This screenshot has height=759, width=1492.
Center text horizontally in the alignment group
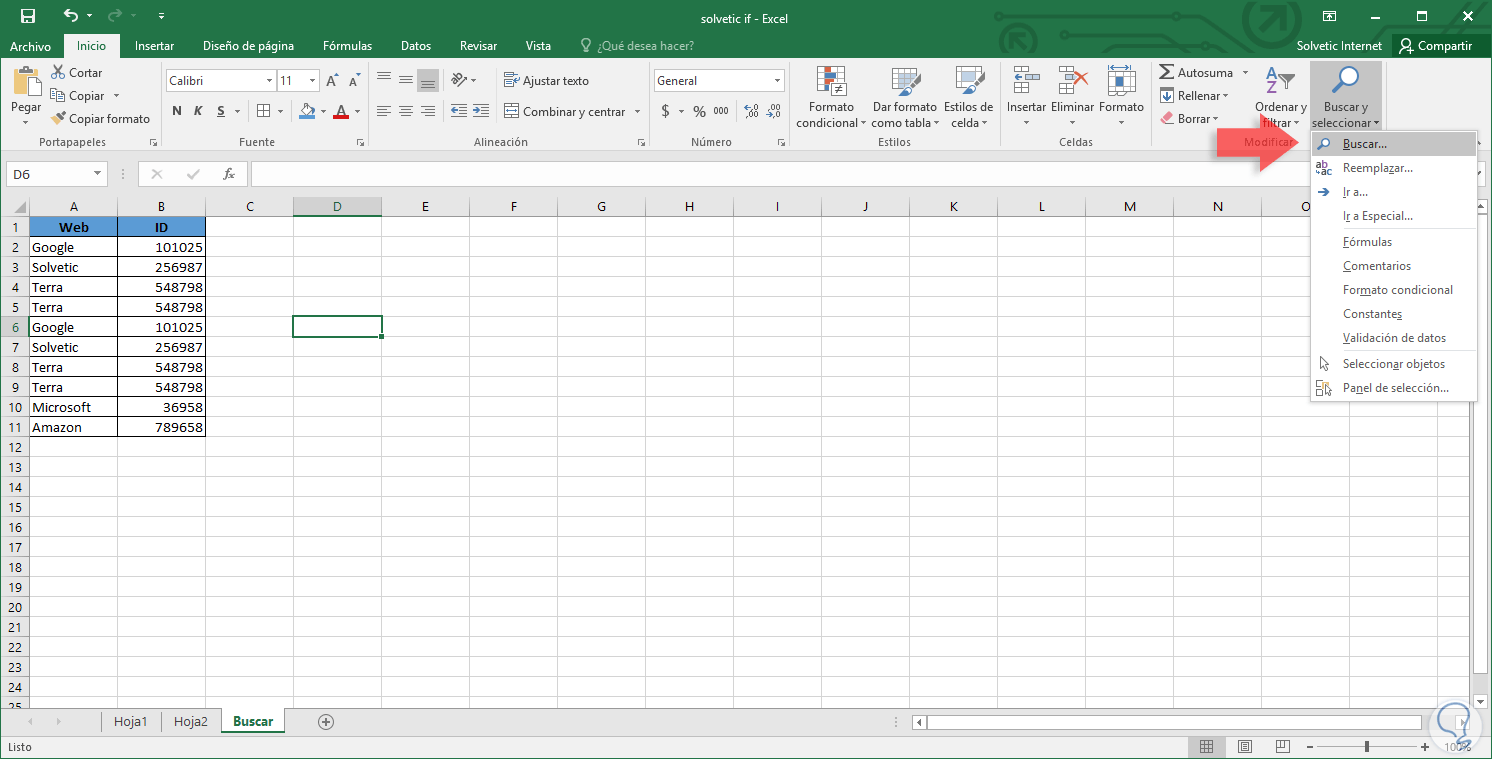[406, 111]
